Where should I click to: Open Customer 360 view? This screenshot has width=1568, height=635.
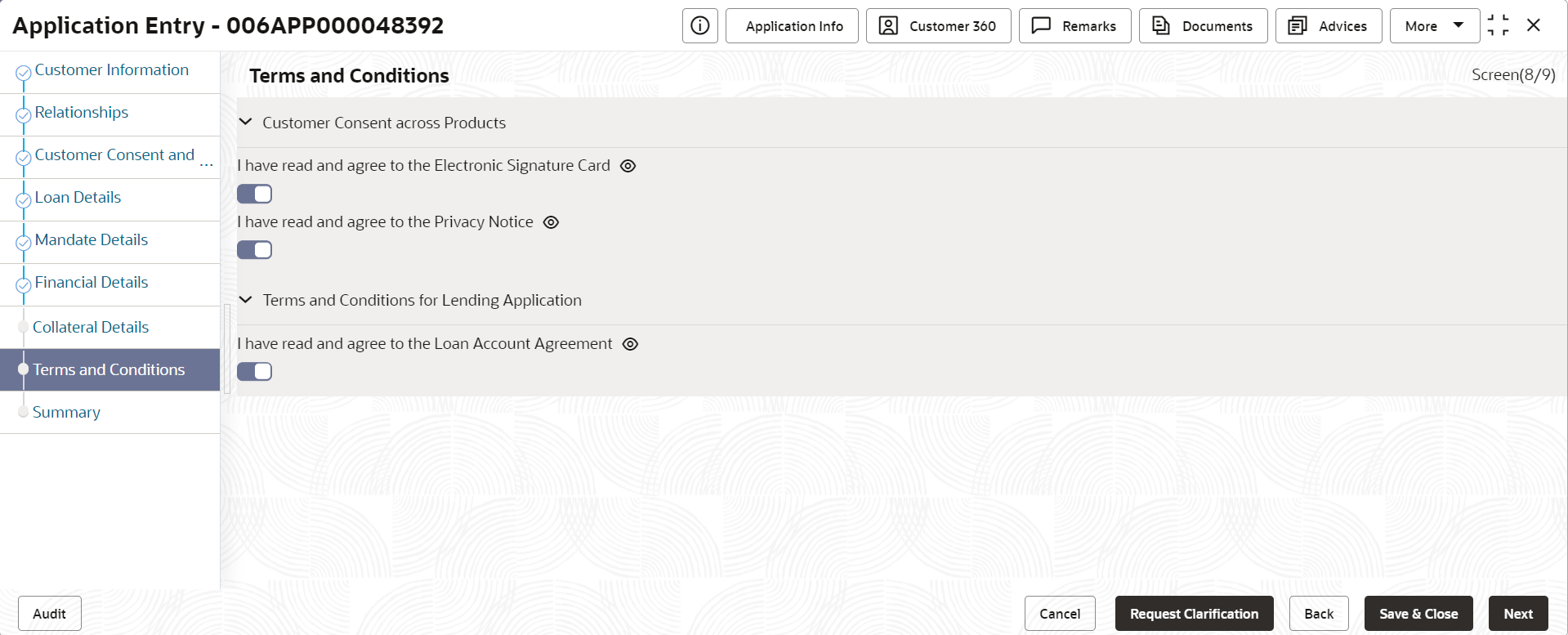(x=938, y=25)
